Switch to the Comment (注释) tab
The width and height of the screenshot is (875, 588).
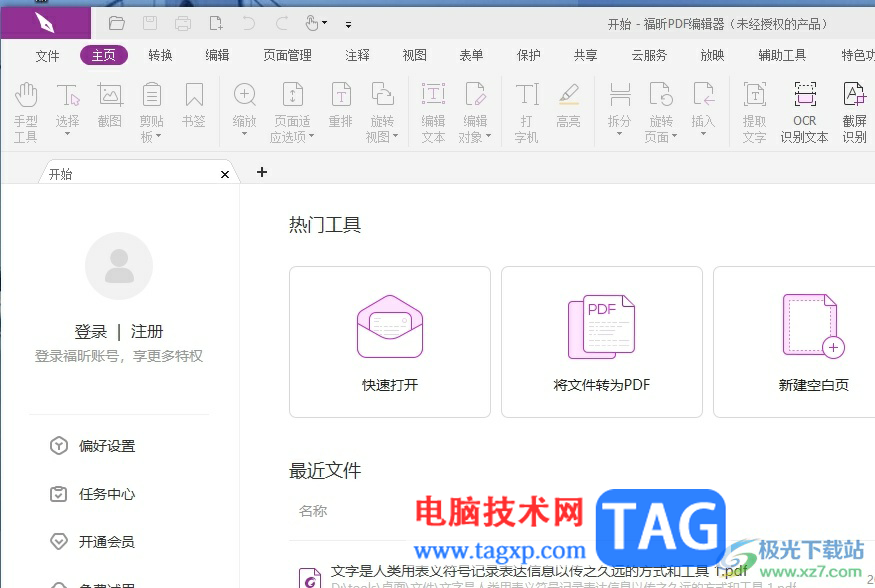[358, 55]
